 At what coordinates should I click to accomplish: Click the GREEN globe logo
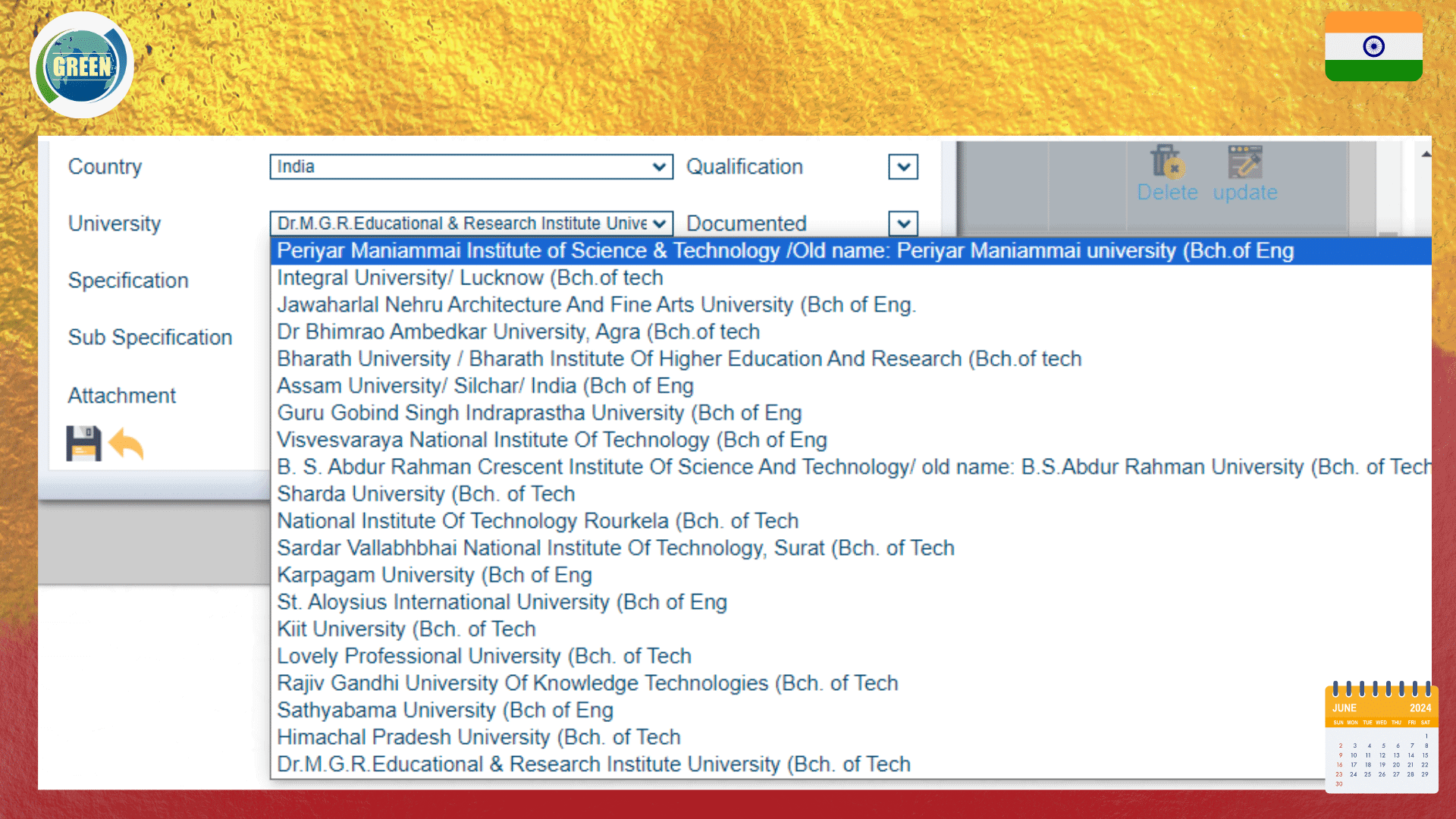82,66
